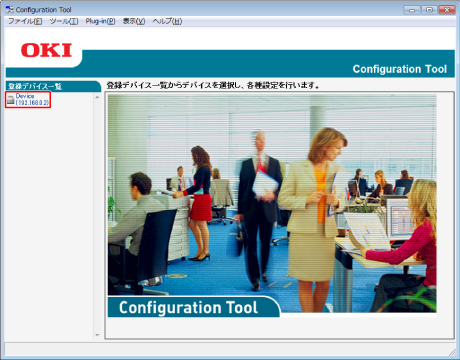Click the 登録デバイス一覧 panel header
The height and width of the screenshot is (360, 460).
pos(53,86)
